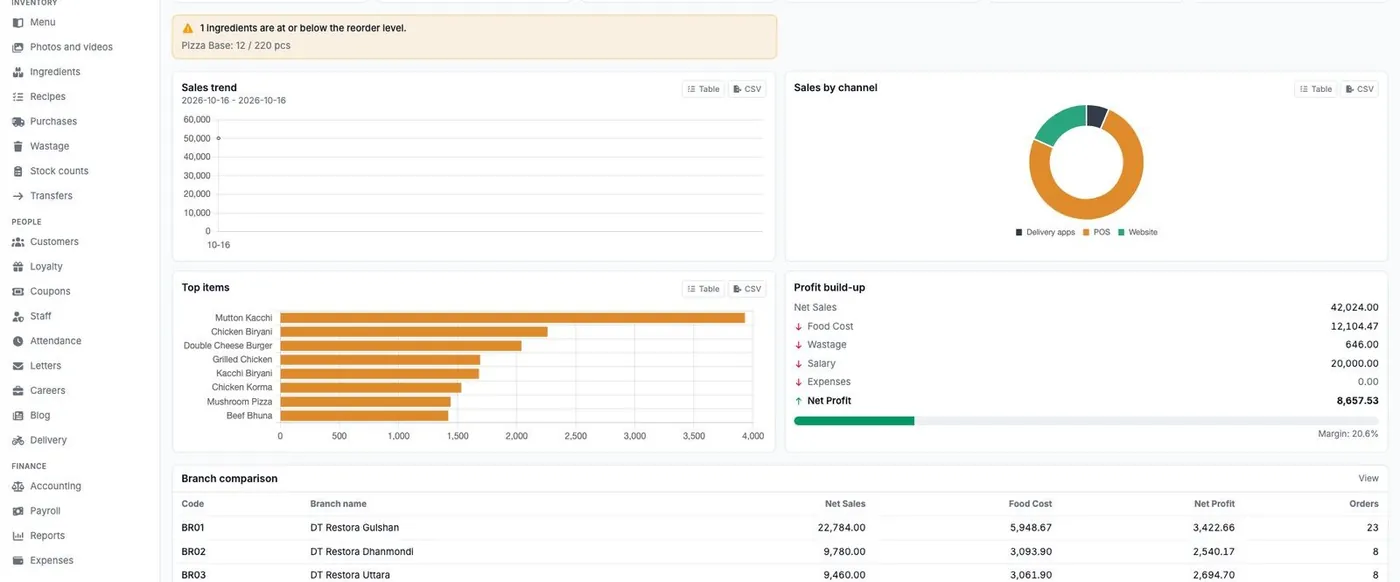The width and height of the screenshot is (1400, 582).
Task: Open the Customers section
Action: click(54, 242)
